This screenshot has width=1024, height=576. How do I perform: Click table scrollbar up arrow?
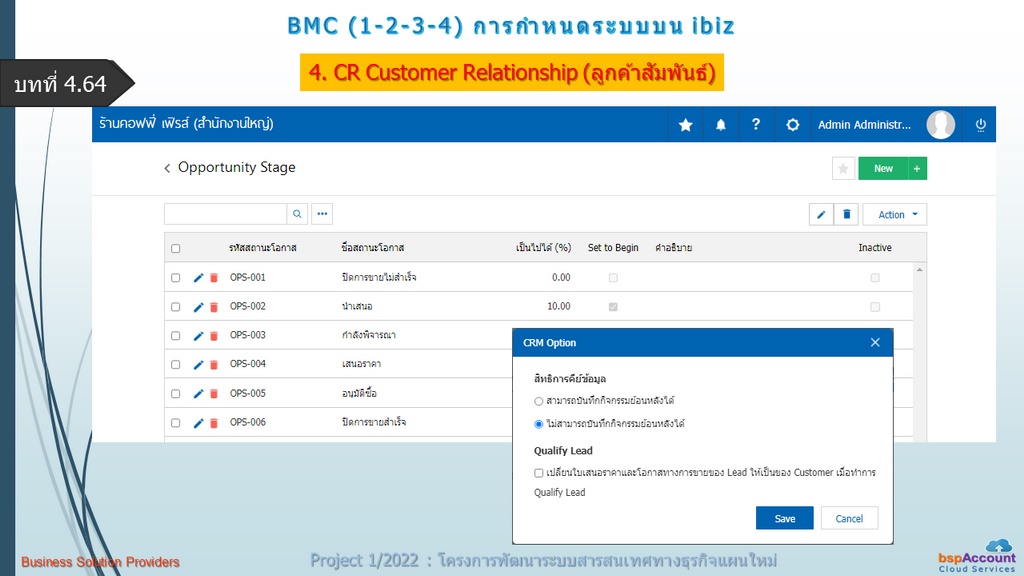[920, 270]
